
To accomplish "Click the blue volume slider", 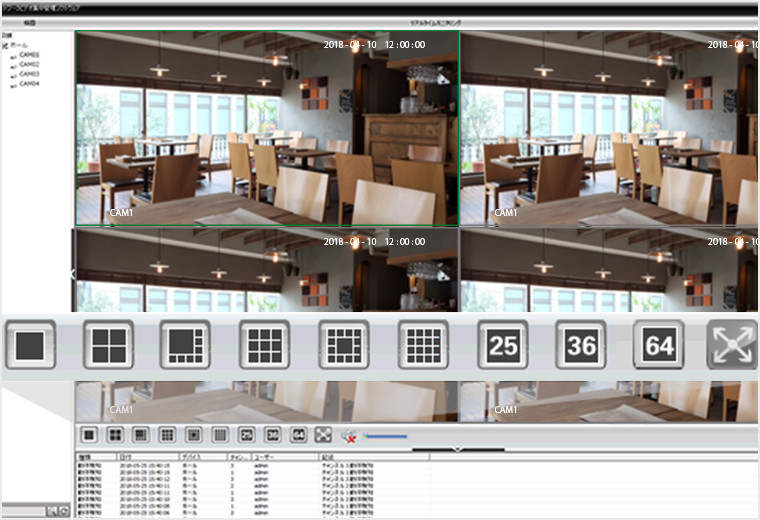I will (x=385, y=436).
